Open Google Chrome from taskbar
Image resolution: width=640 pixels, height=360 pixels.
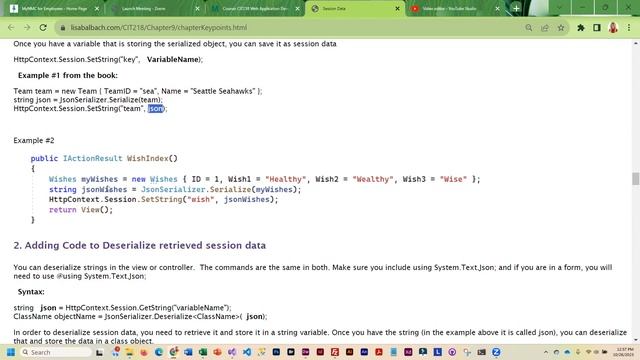click(x=173, y=352)
